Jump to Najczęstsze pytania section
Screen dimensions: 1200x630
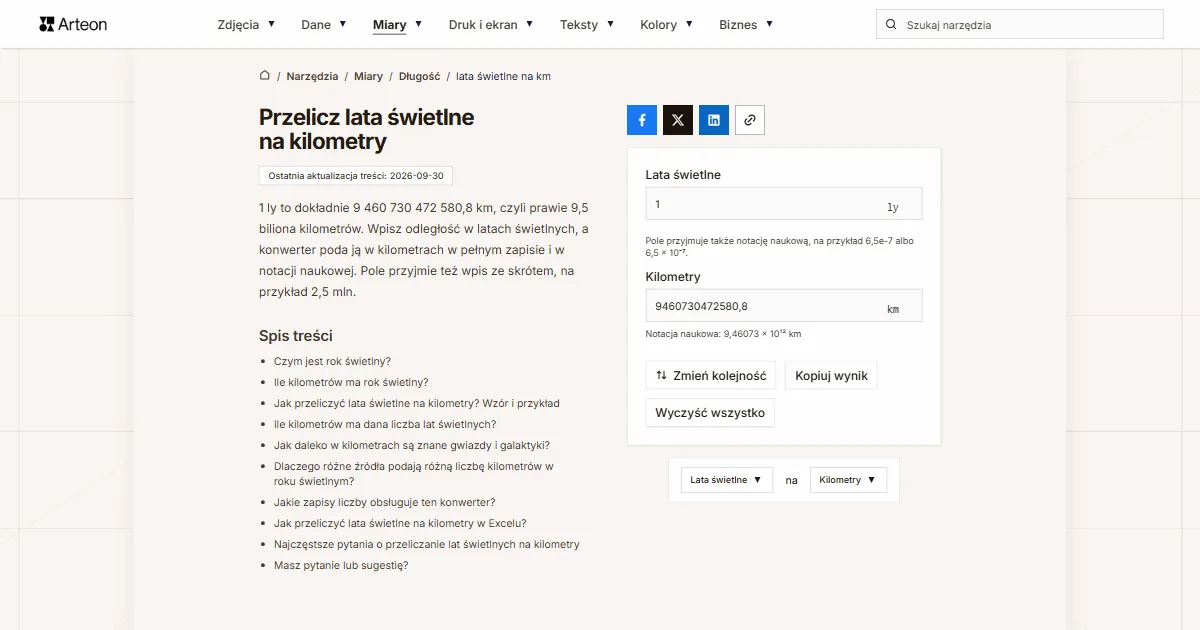[x=427, y=544]
